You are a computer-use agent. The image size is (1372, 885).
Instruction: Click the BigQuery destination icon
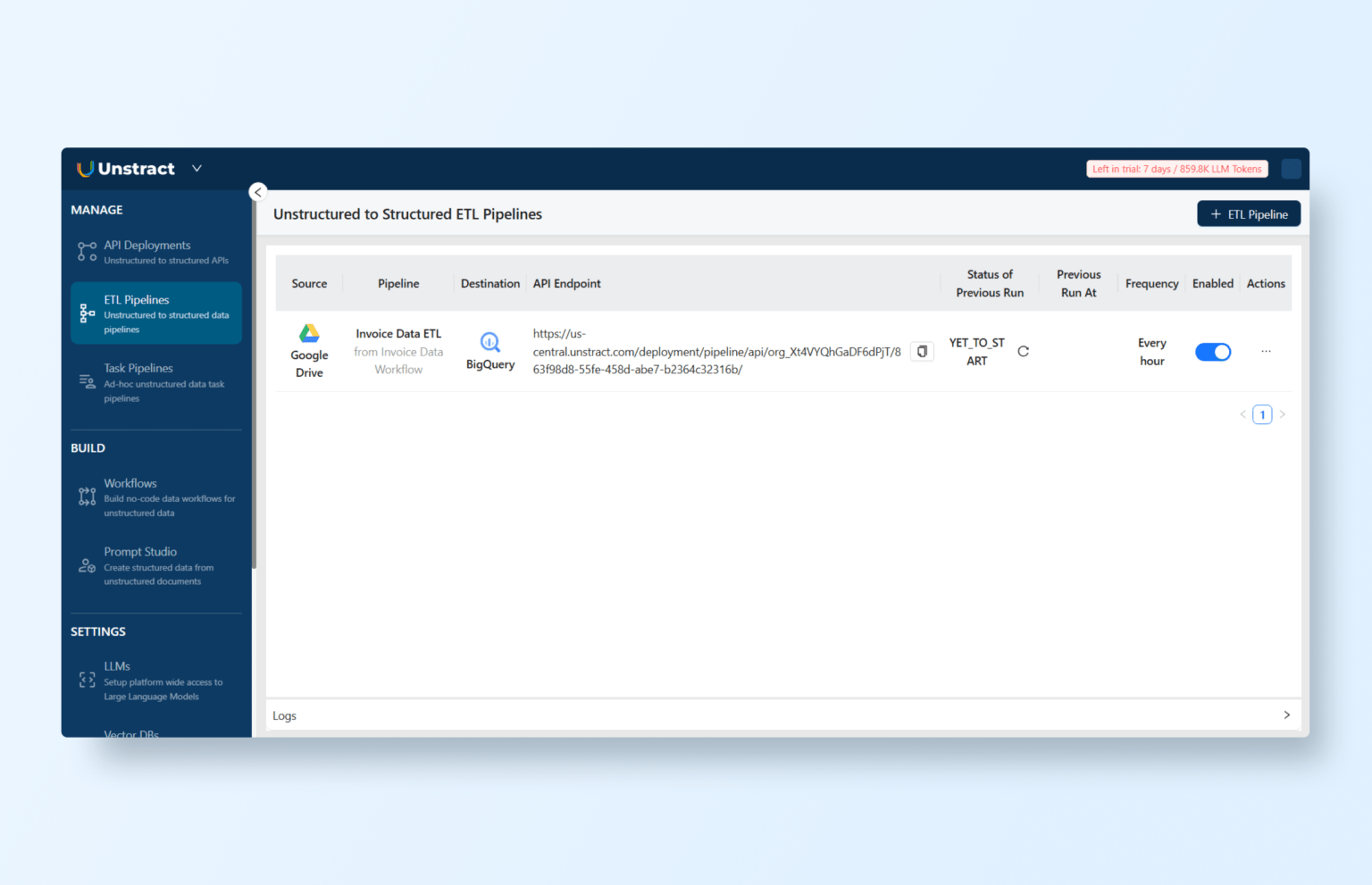(x=489, y=341)
